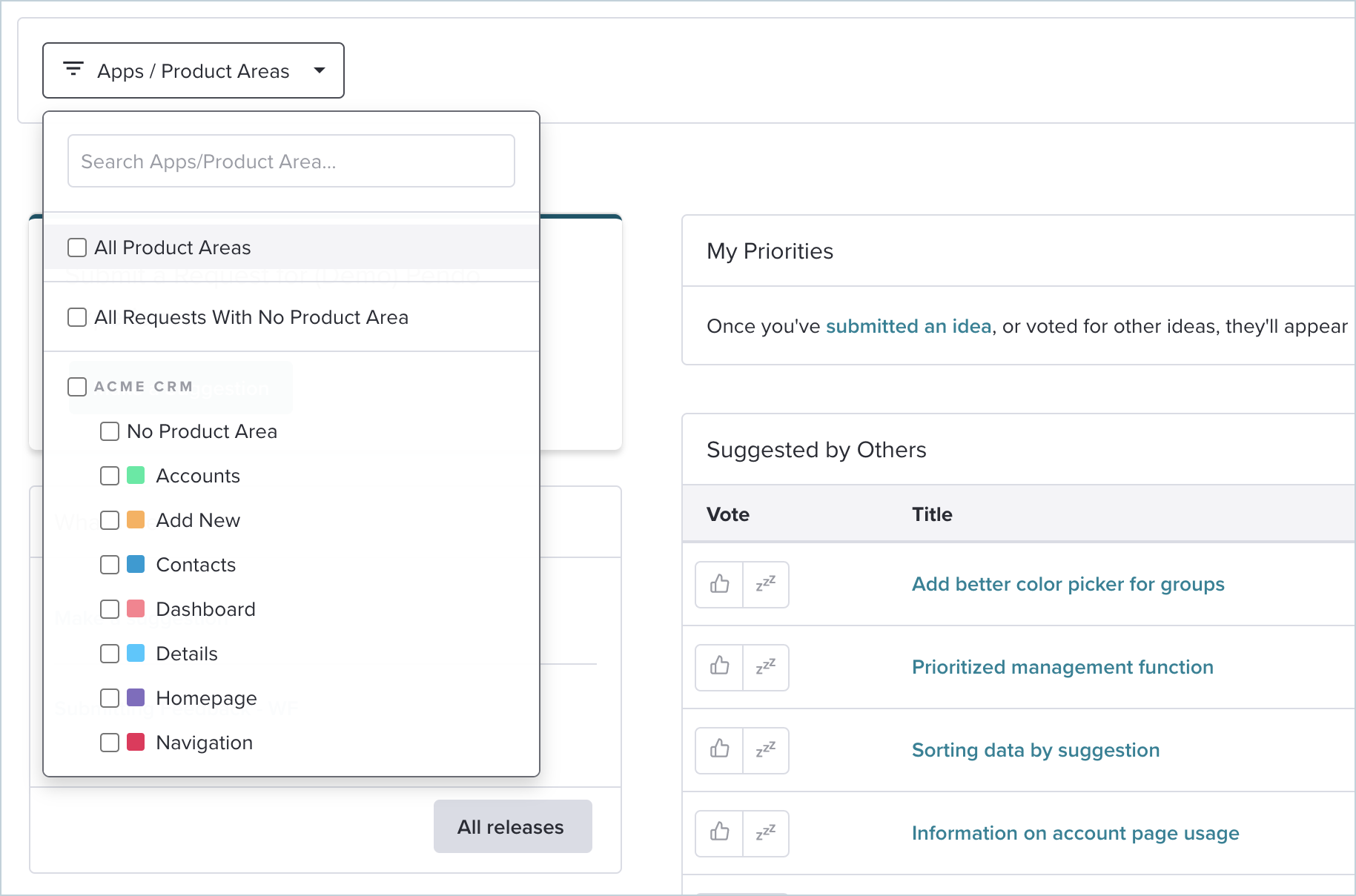Snooze the "Add better color picker for groups" idea
This screenshot has height=896, width=1356.
point(765,585)
